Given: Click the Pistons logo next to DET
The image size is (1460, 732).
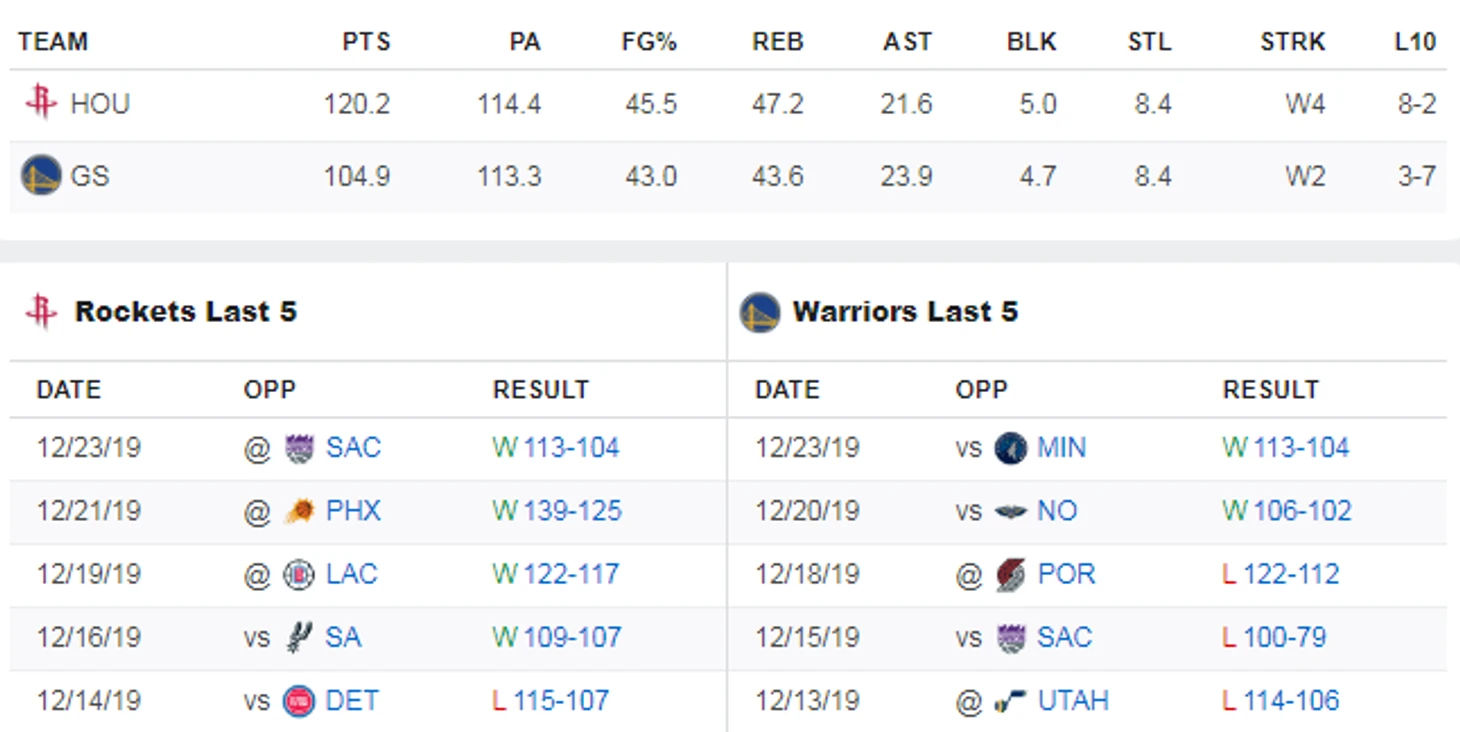Looking at the screenshot, I should pos(299,701).
